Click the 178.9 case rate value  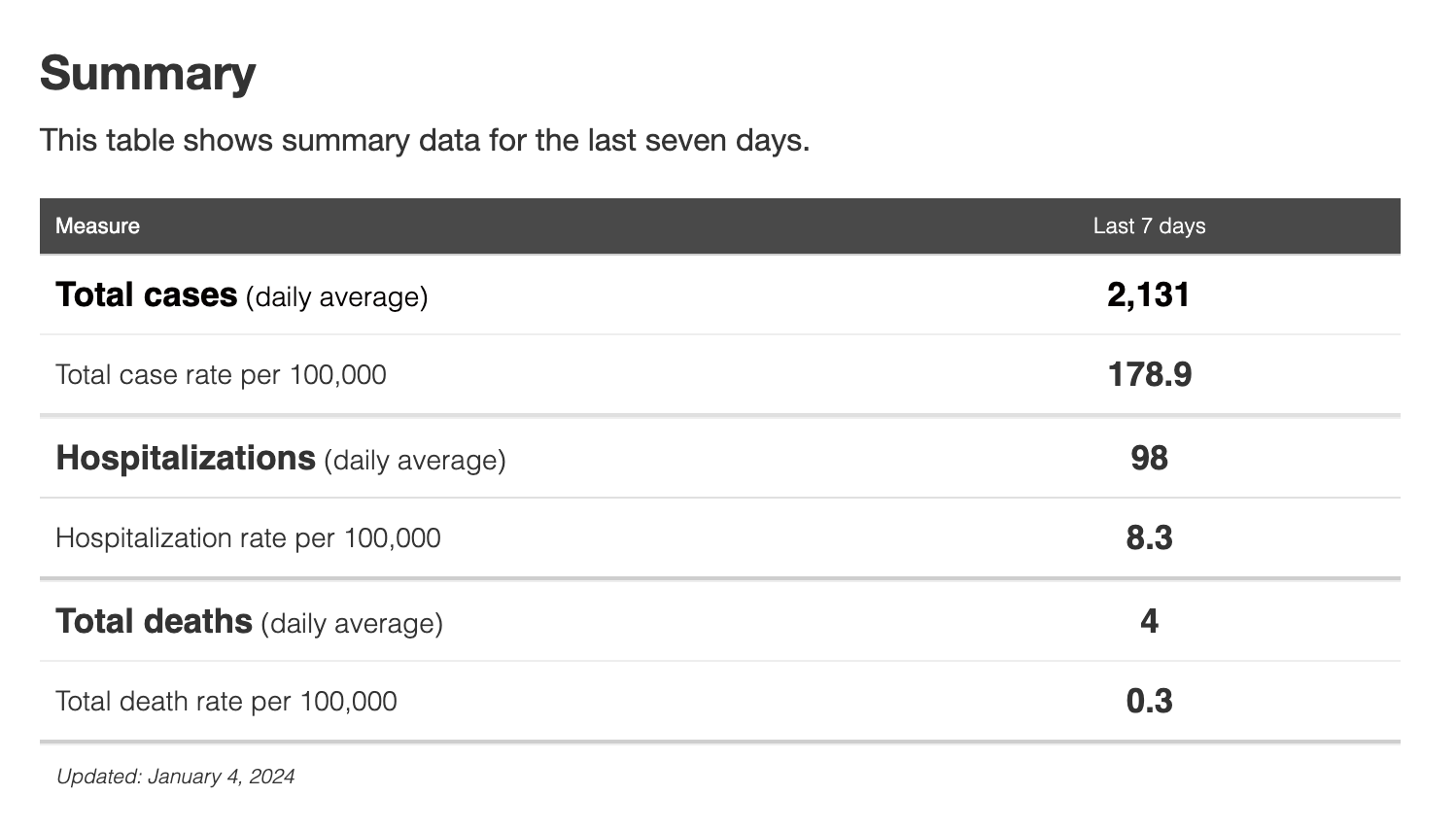[1149, 375]
